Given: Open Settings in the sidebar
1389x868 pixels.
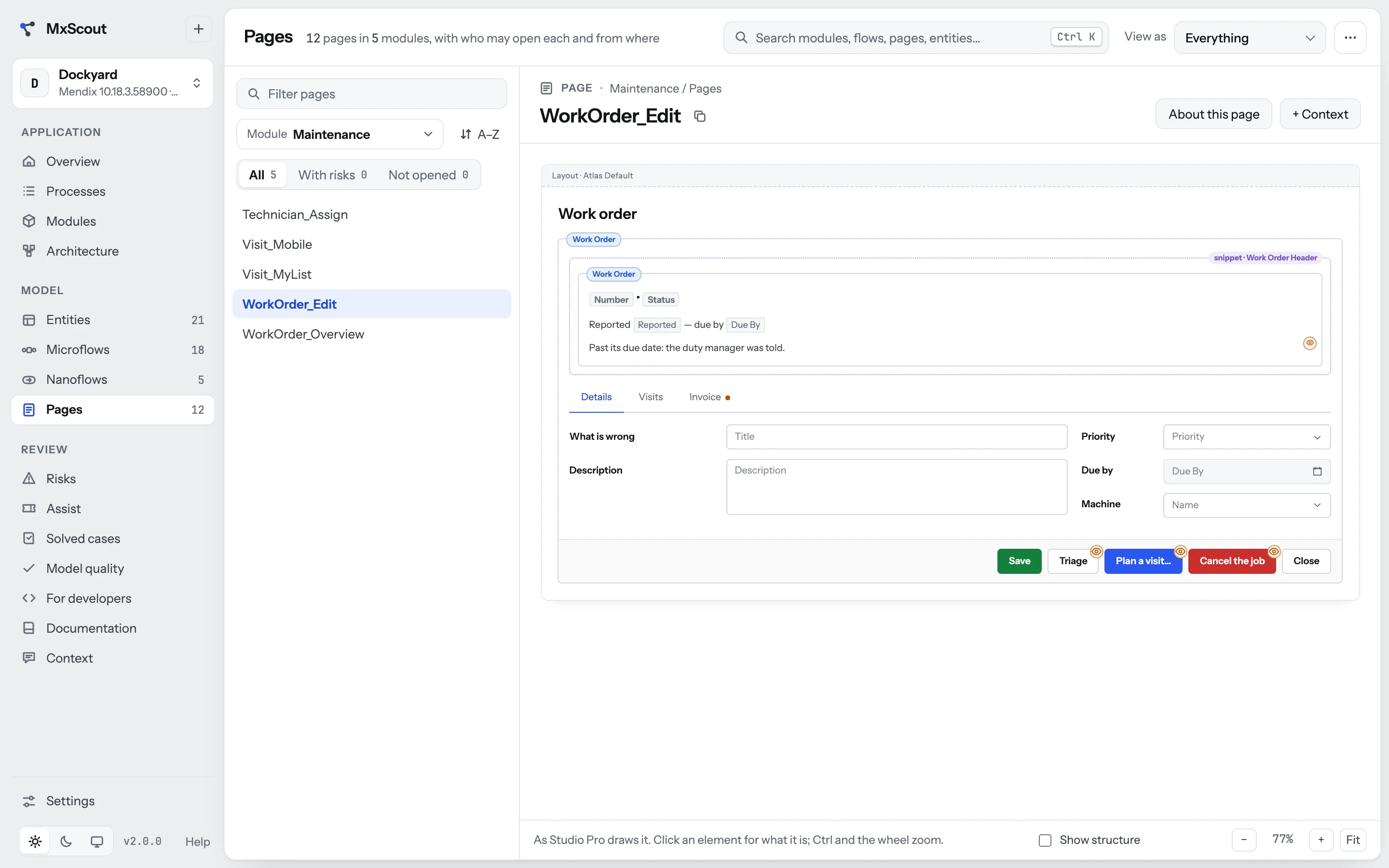Looking at the screenshot, I should 112,801.
